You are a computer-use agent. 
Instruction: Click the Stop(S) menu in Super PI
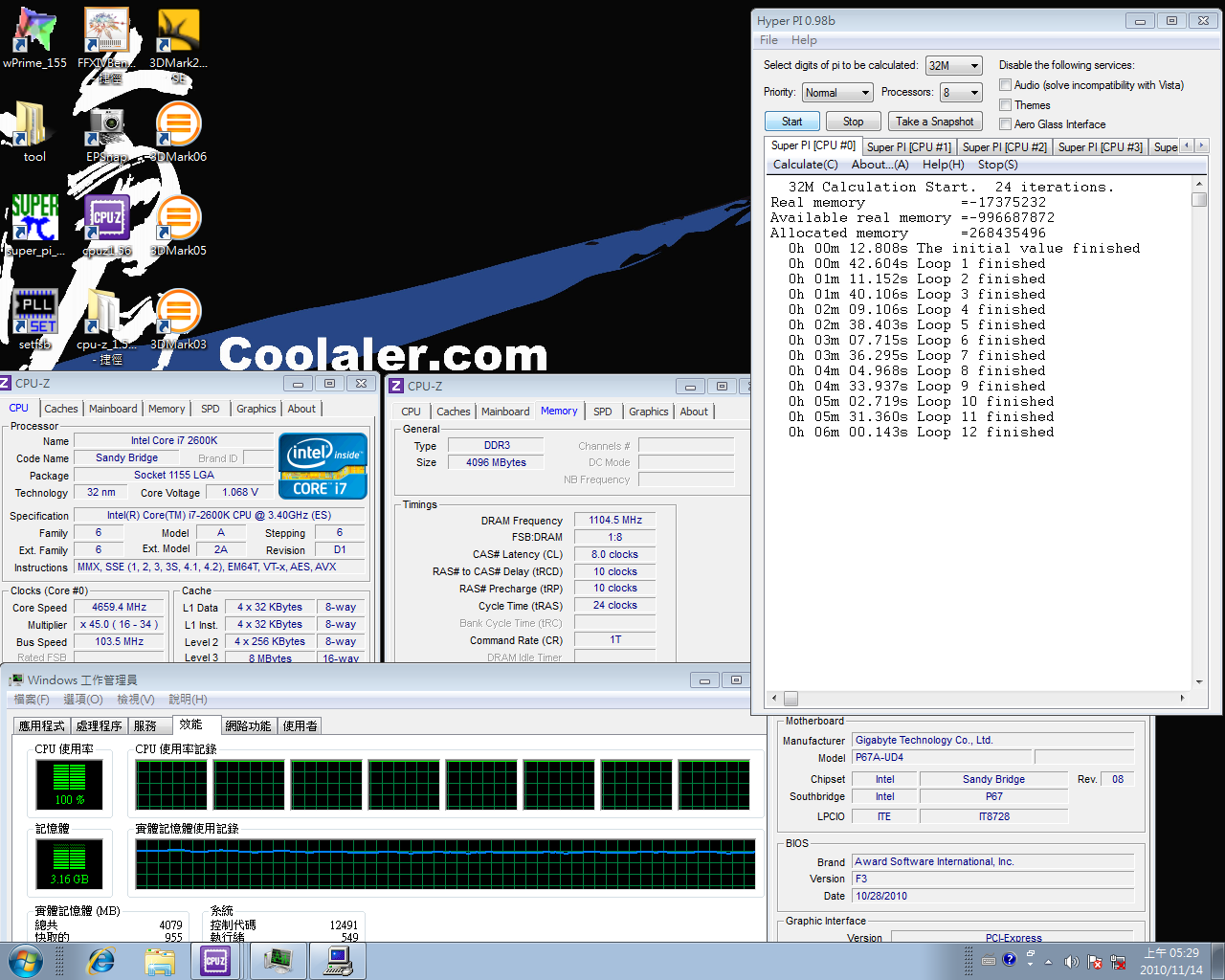tap(997, 165)
